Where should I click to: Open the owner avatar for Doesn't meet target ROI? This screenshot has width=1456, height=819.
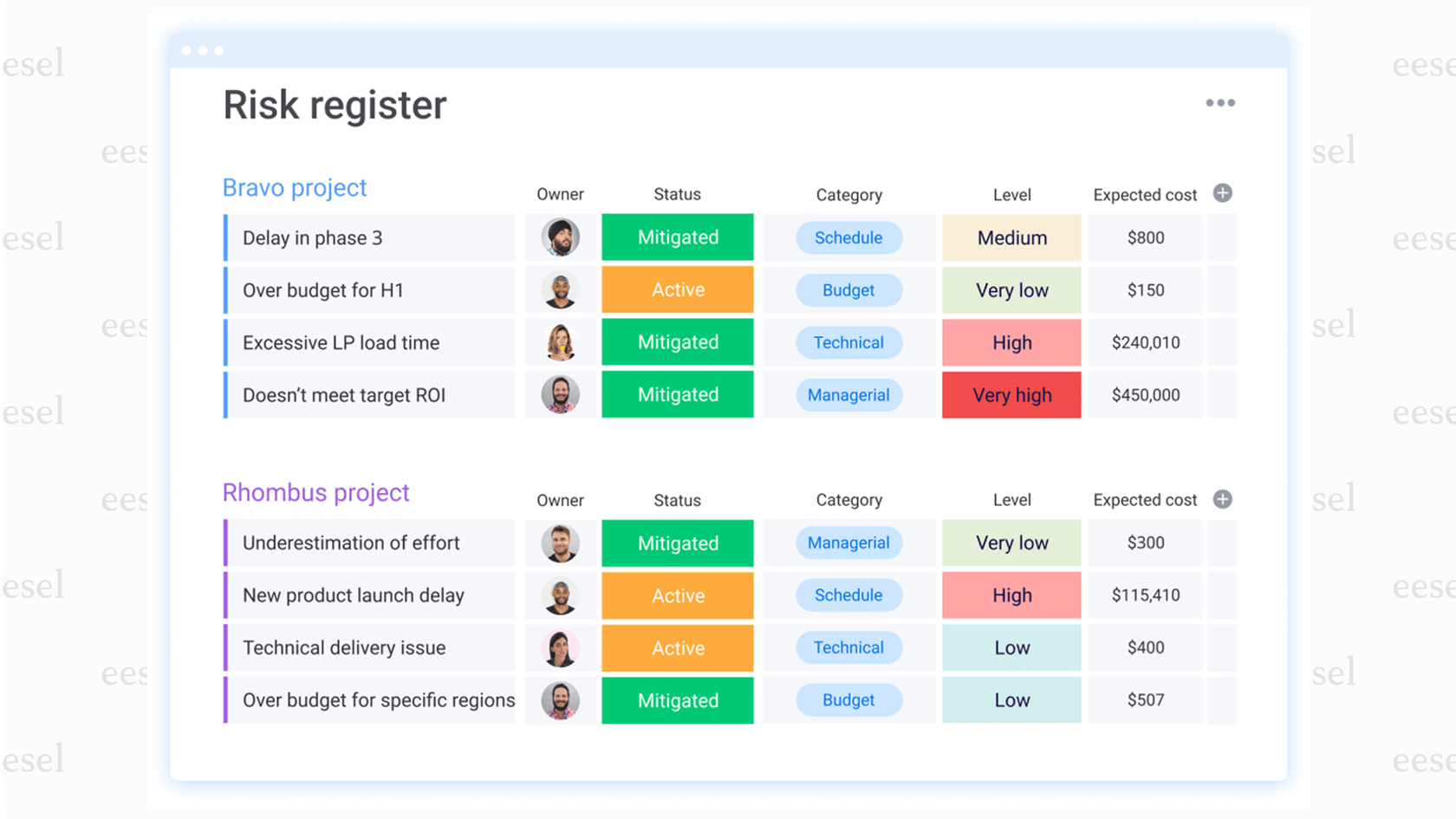click(561, 394)
